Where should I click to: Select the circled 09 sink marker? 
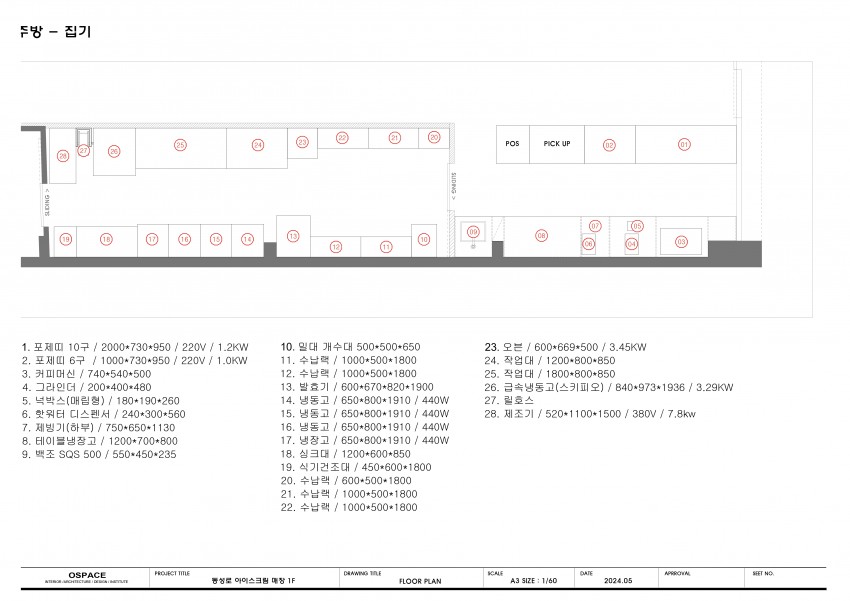pyautogui.click(x=474, y=231)
